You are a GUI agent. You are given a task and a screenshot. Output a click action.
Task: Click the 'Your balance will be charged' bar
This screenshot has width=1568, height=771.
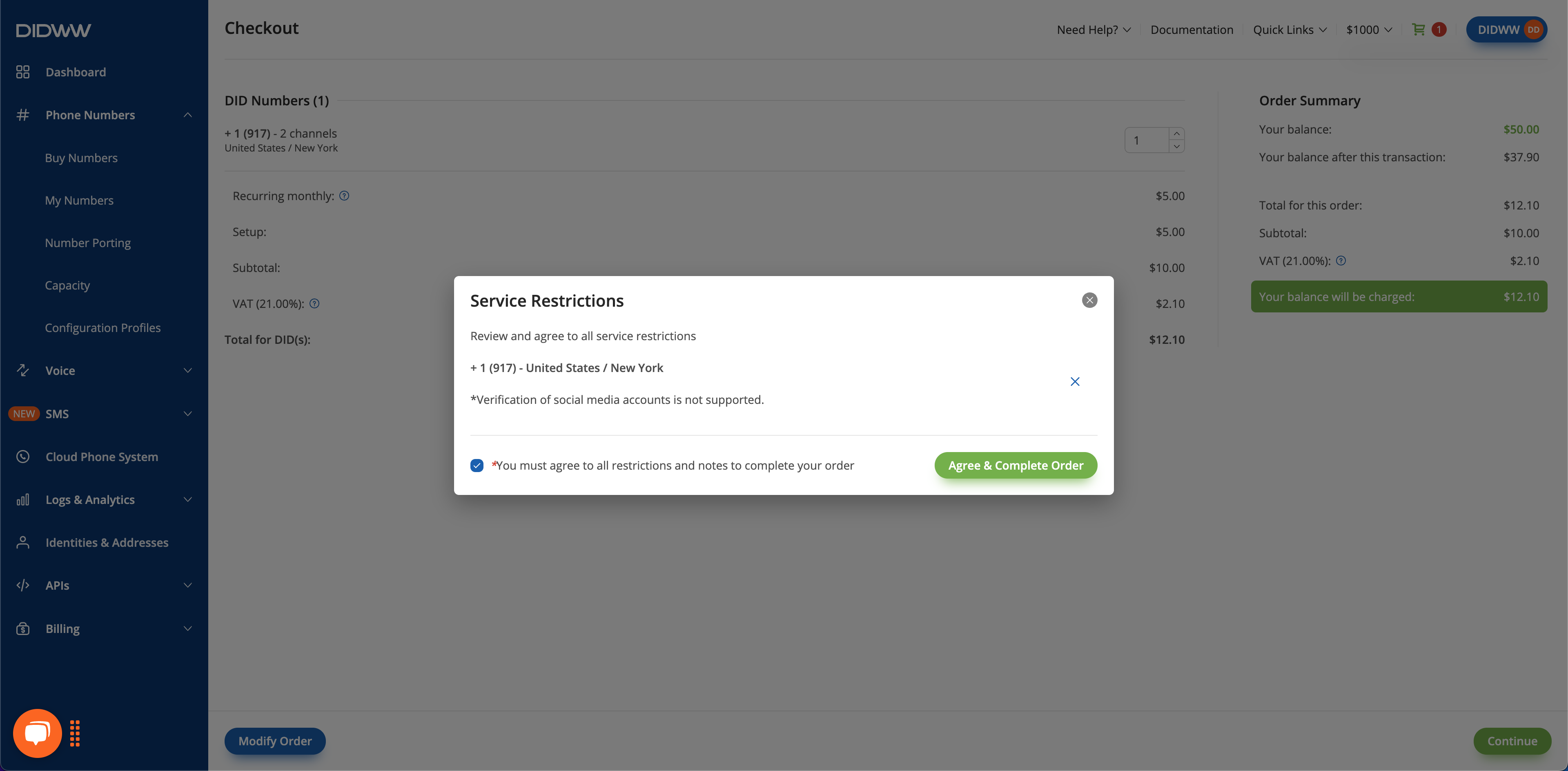tap(1399, 296)
